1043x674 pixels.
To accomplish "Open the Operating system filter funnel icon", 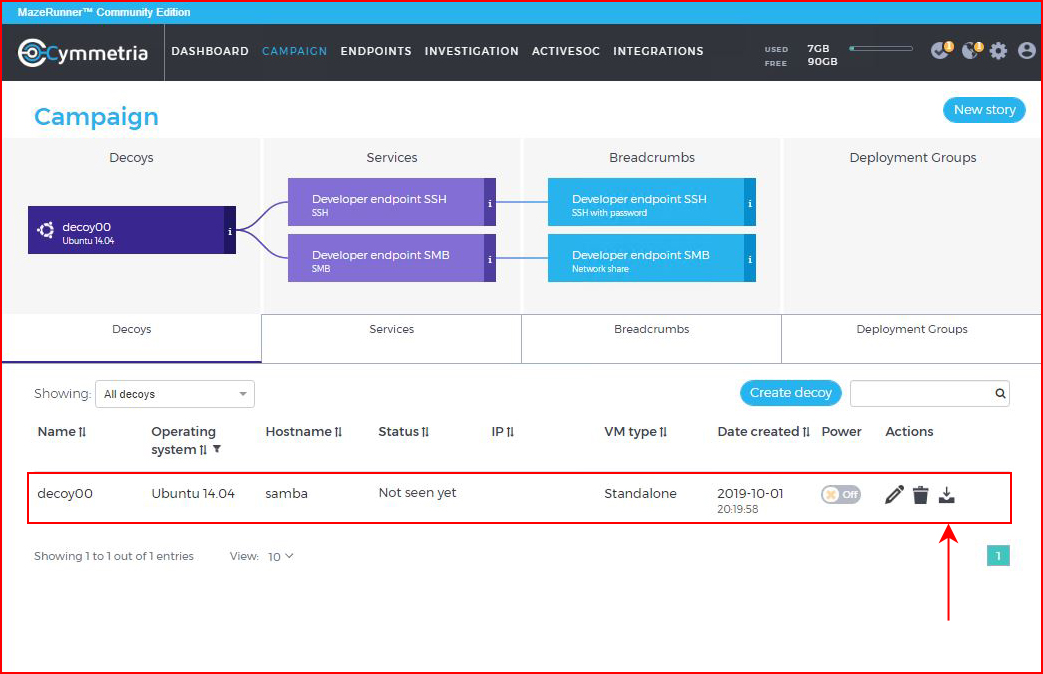I will 217,449.
